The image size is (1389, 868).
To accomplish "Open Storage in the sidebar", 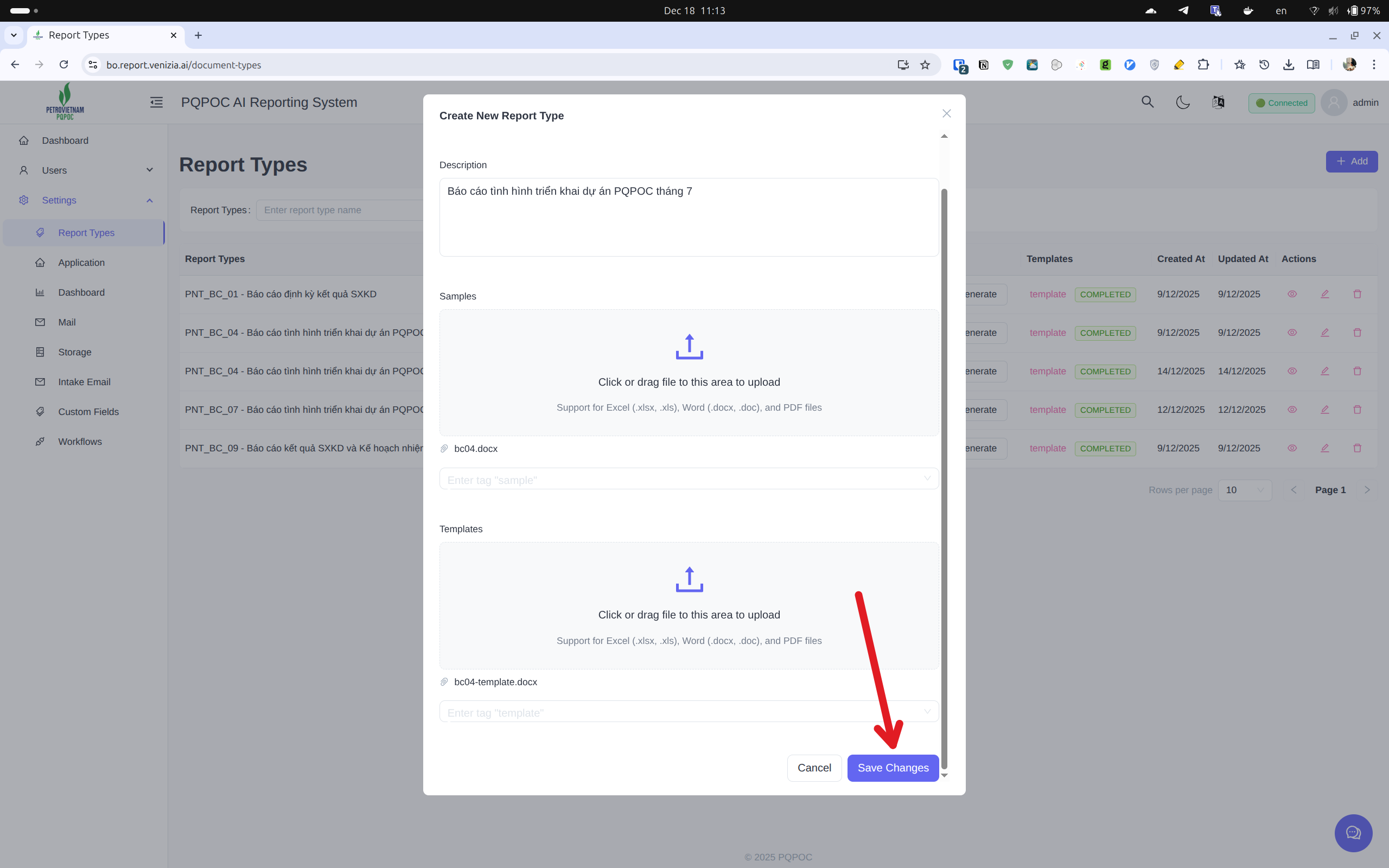I will point(75,352).
